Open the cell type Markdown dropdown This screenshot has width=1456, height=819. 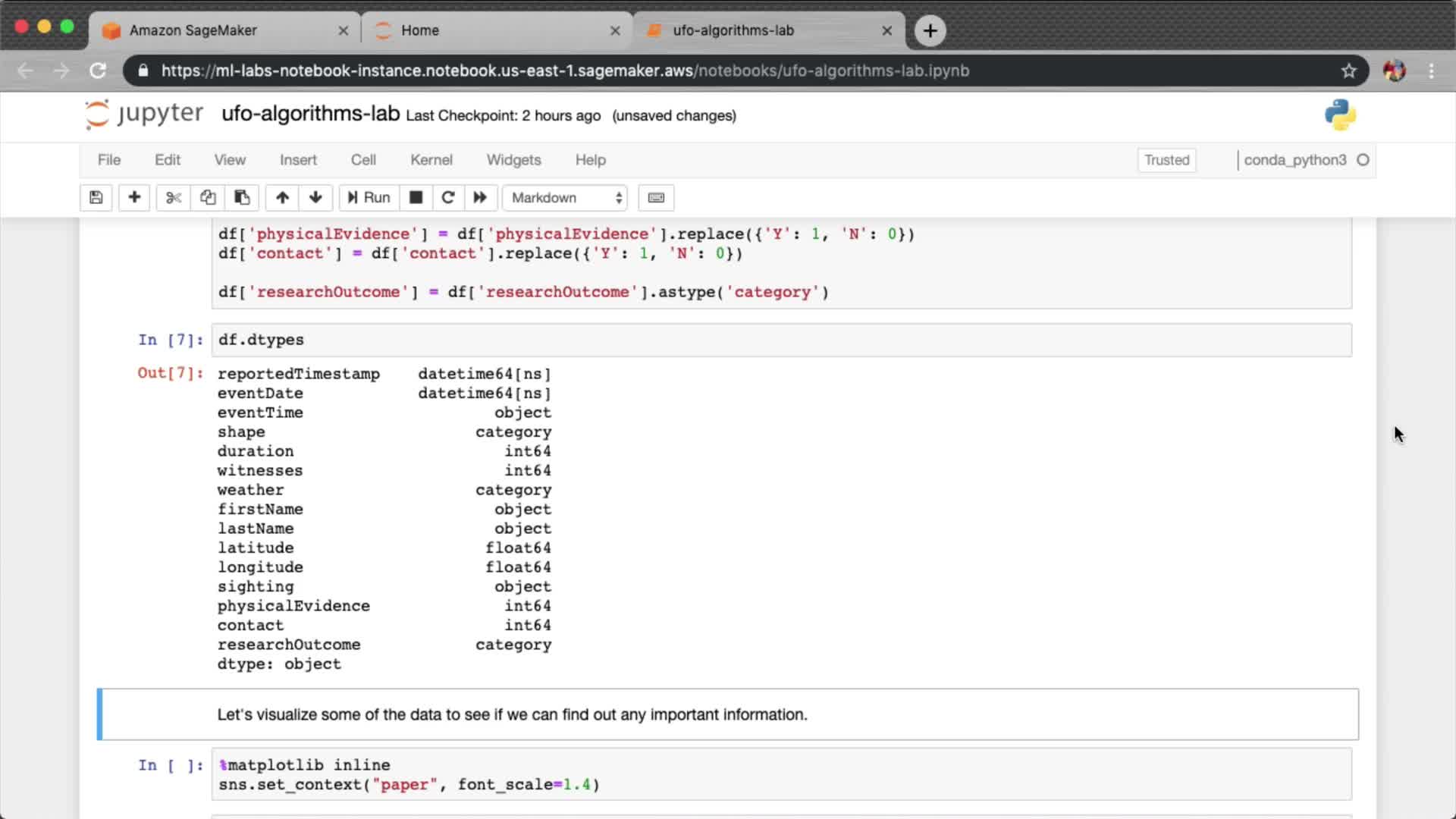point(565,198)
